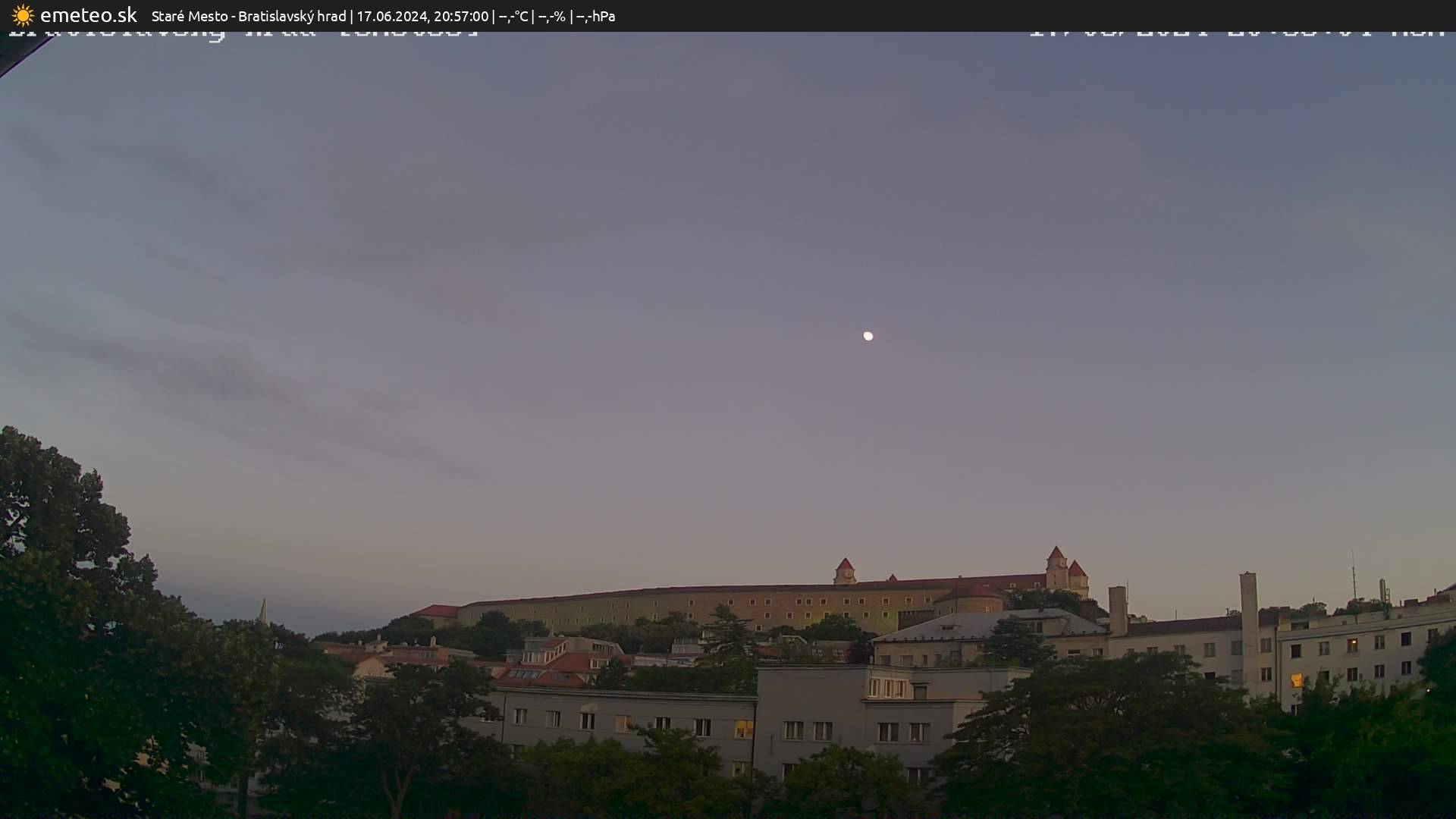Click the moon in the sky
The width and height of the screenshot is (1456, 819).
coord(868,335)
